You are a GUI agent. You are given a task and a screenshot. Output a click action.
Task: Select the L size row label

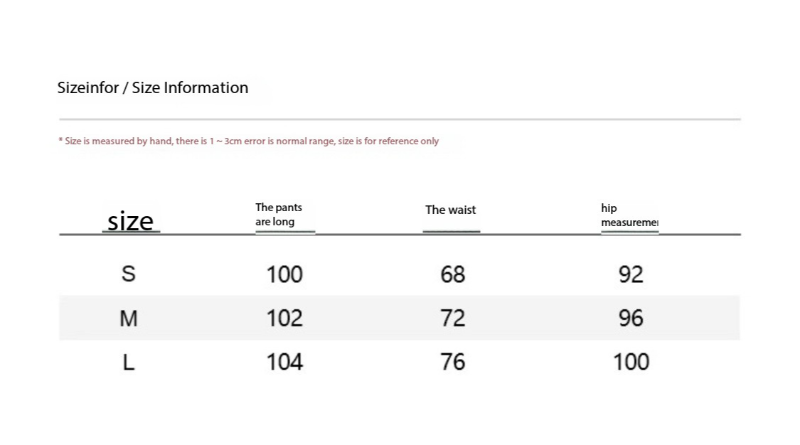pyautogui.click(x=128, y=362)
